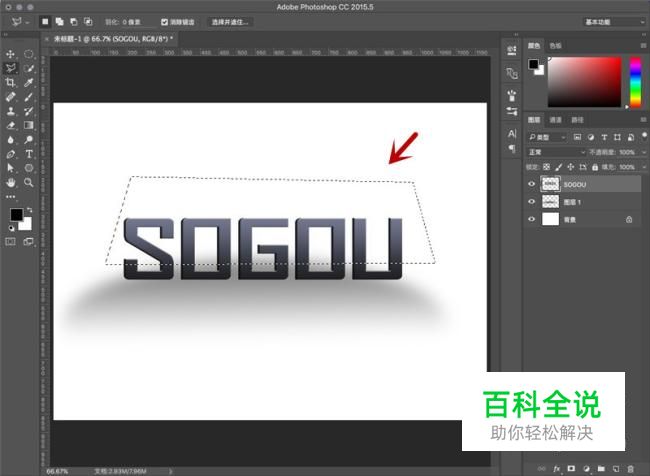Select the Crop tool
This screenshot has width=650, height=476.
click(x=10, y=83)
